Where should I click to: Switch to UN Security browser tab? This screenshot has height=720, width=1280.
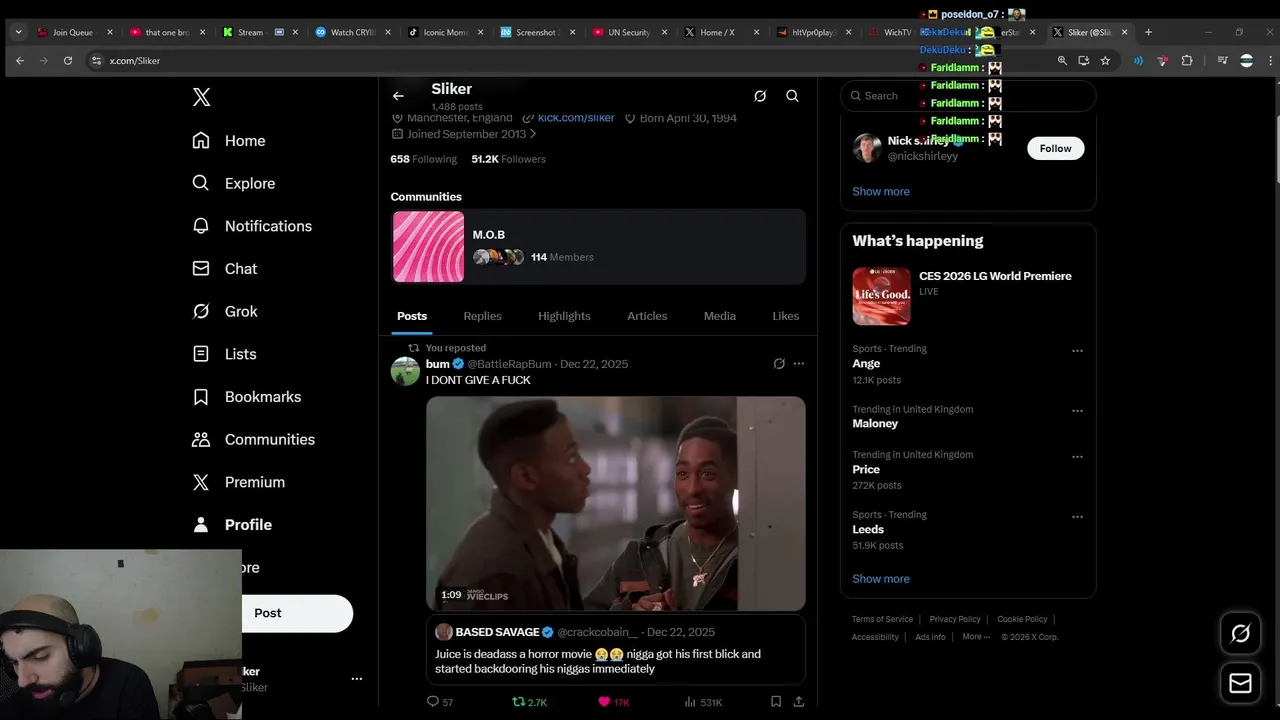[x=628, y=32]
